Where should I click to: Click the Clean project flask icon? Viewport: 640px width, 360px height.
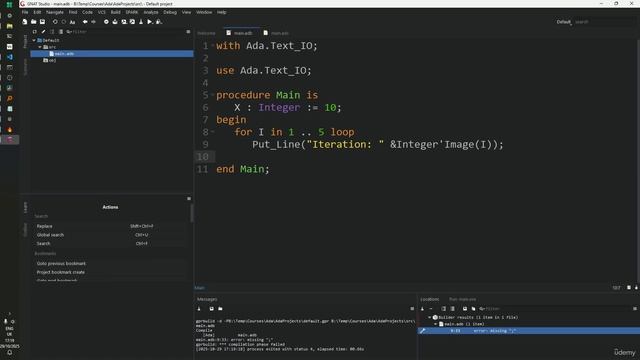point(141,22)
